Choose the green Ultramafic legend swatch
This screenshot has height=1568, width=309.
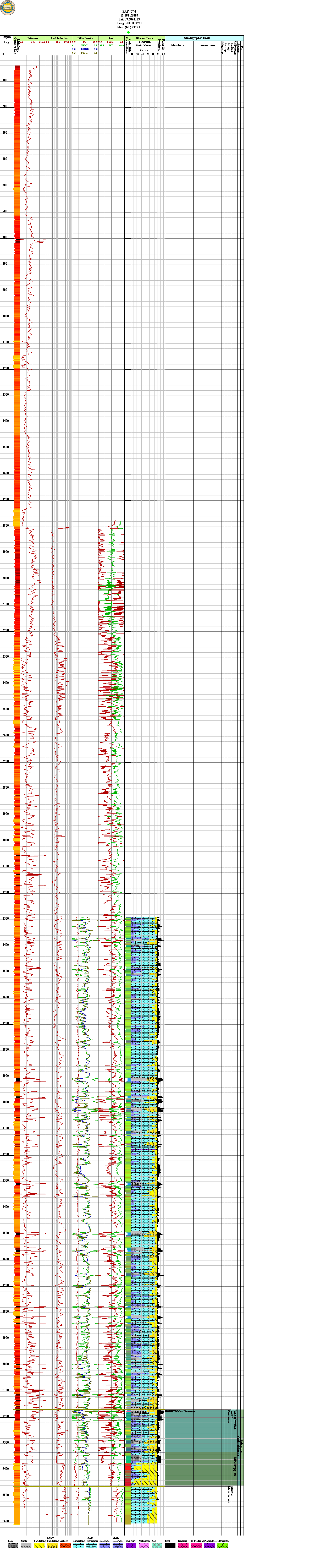[223, 1545]
